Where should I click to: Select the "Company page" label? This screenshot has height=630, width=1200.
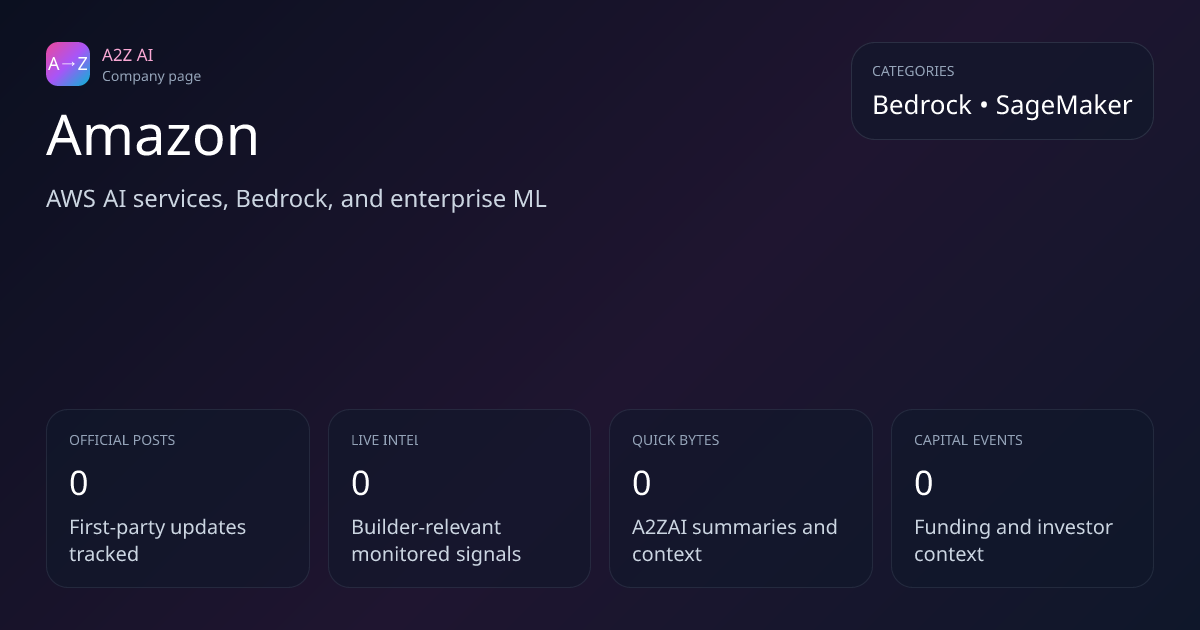click(x=151, y=76)
